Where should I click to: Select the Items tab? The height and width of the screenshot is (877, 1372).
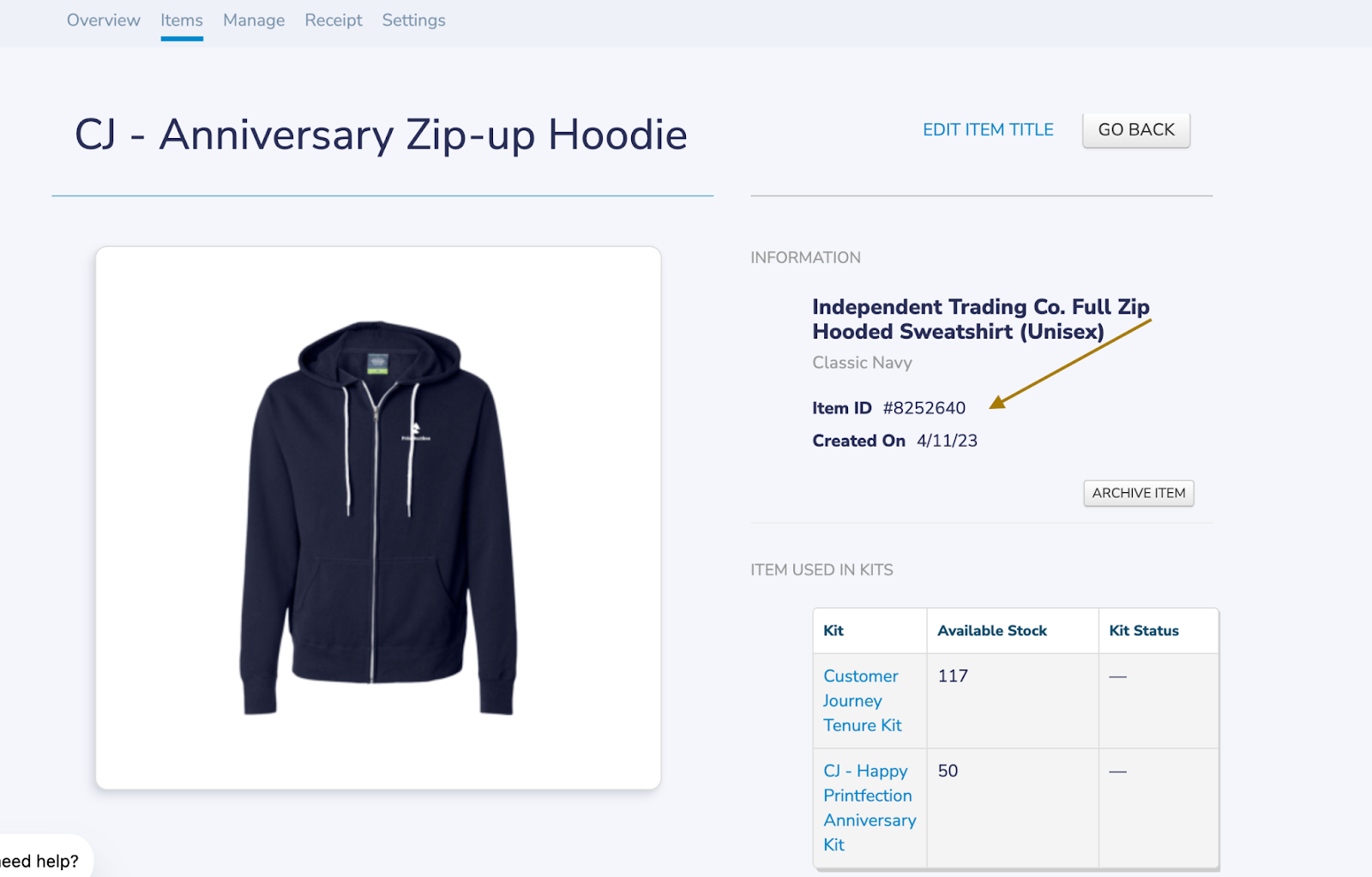click(x=181, y=21)
